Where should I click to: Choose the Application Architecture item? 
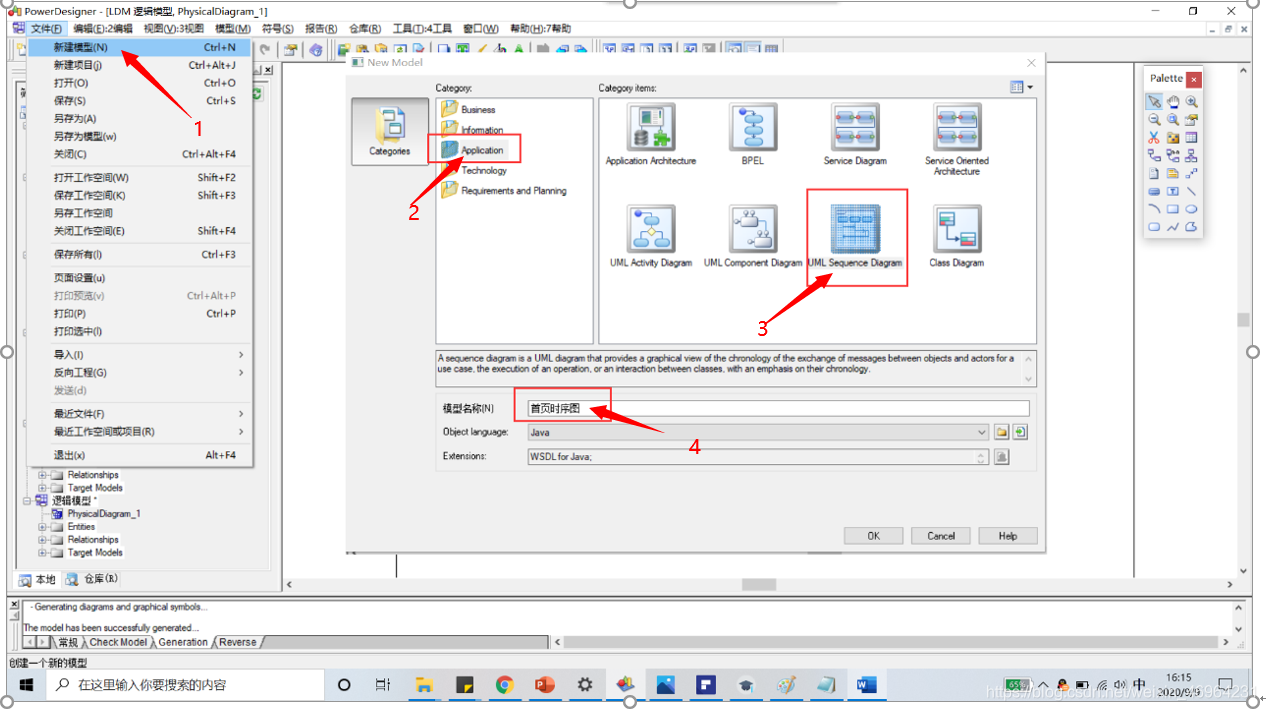651,135
